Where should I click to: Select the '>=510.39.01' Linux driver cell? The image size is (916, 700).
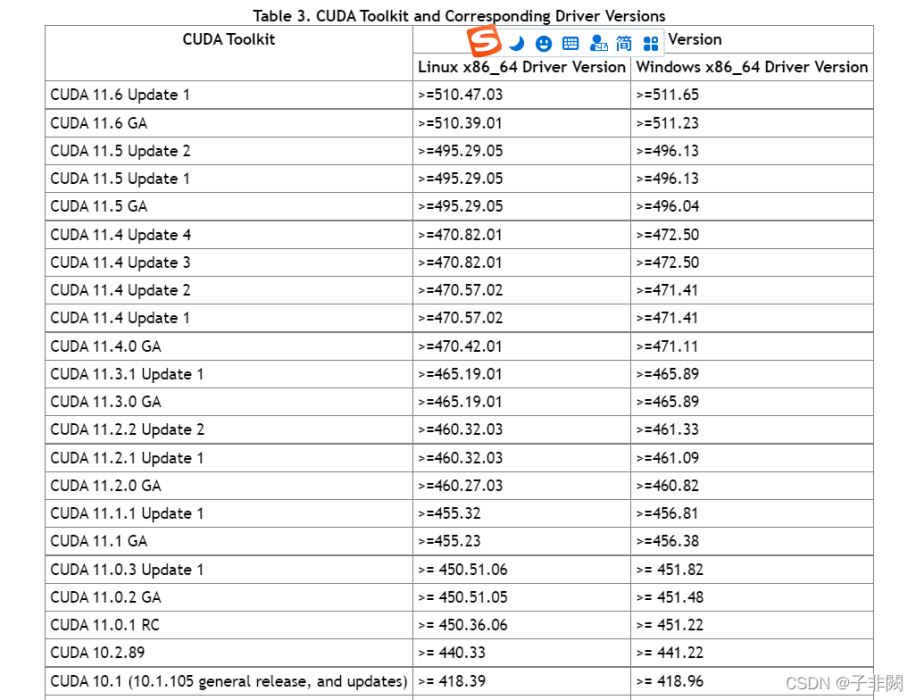click(x=521, y=123)
